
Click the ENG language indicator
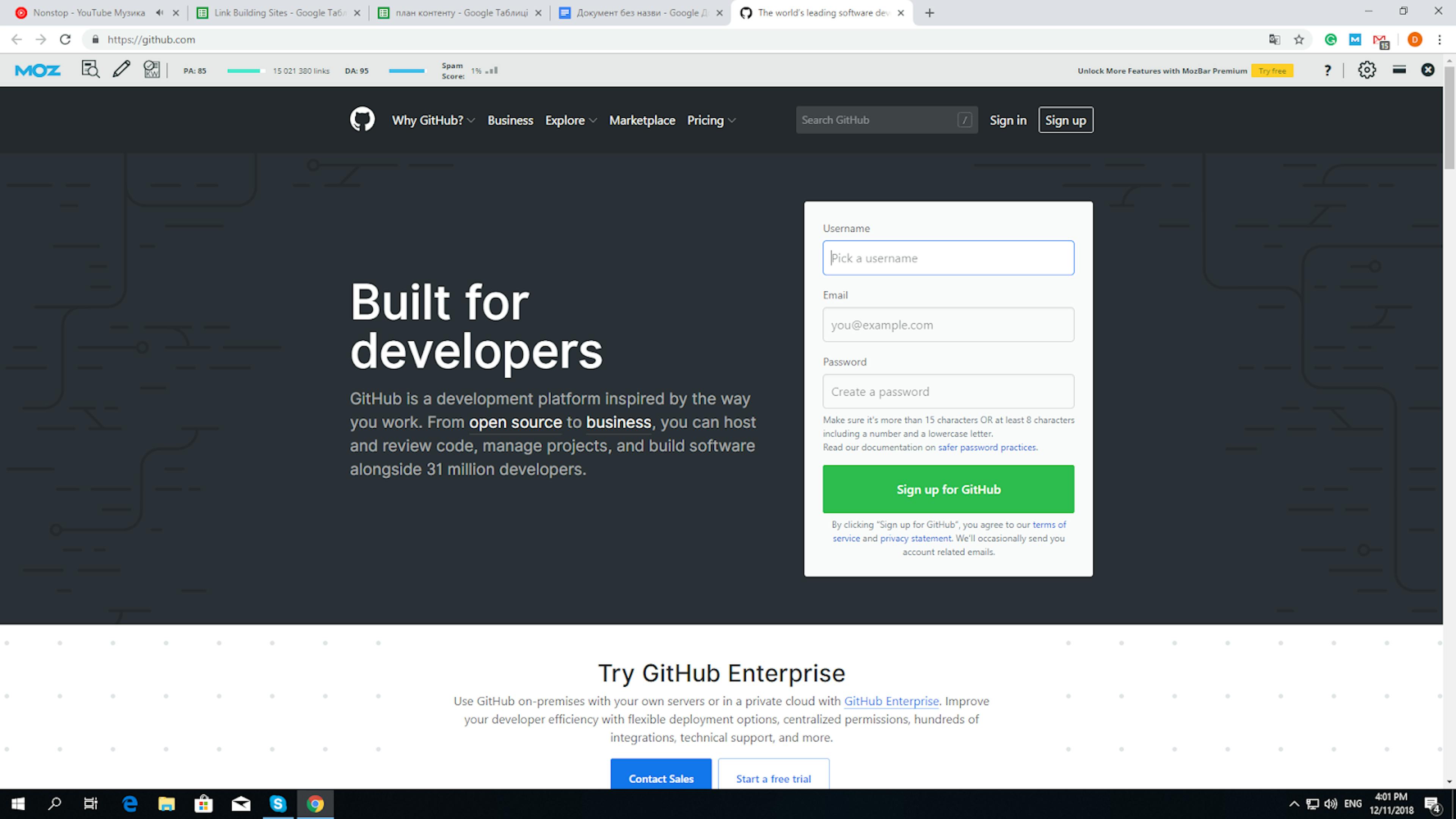click(1352, 804)
